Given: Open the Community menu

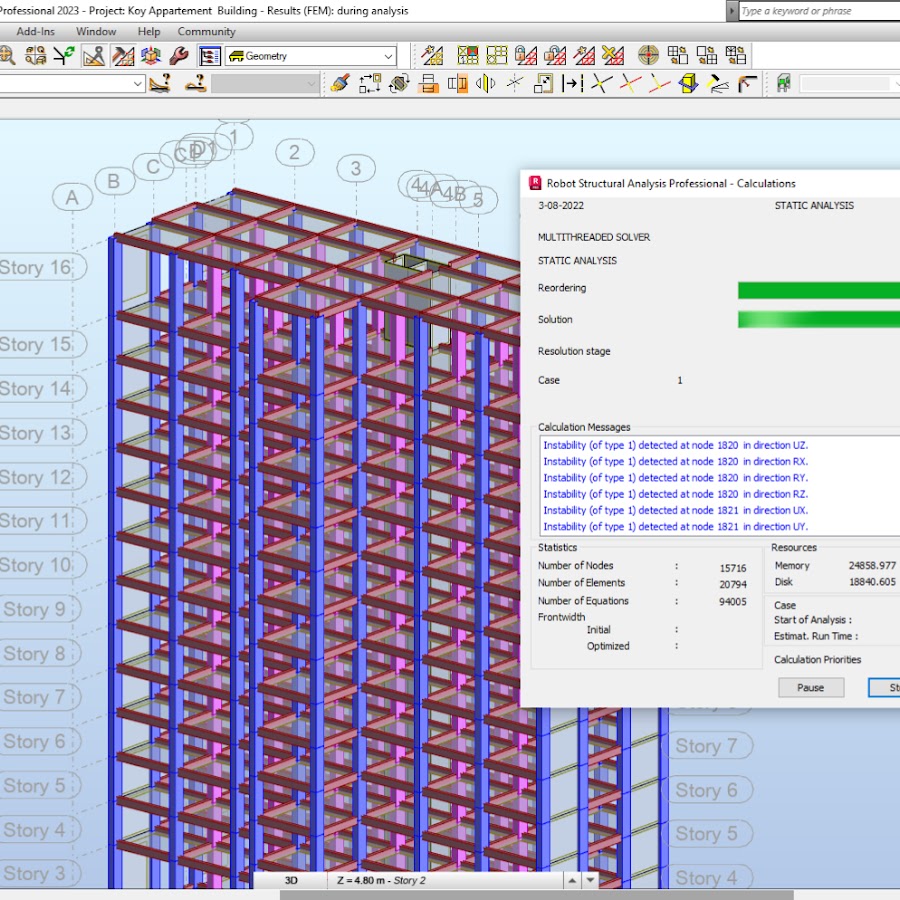Looking at the screenshot, I should pyautogui.click(x=207, y=32).
